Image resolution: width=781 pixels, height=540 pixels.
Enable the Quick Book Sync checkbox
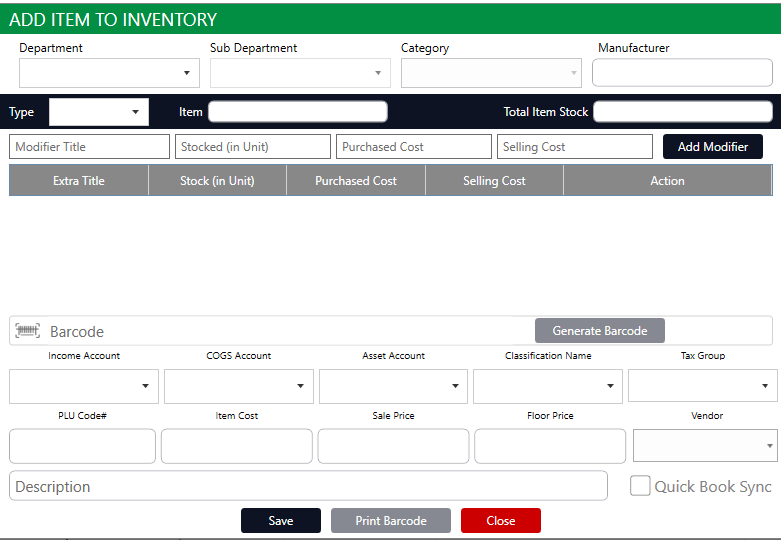[x=640, y=486]
